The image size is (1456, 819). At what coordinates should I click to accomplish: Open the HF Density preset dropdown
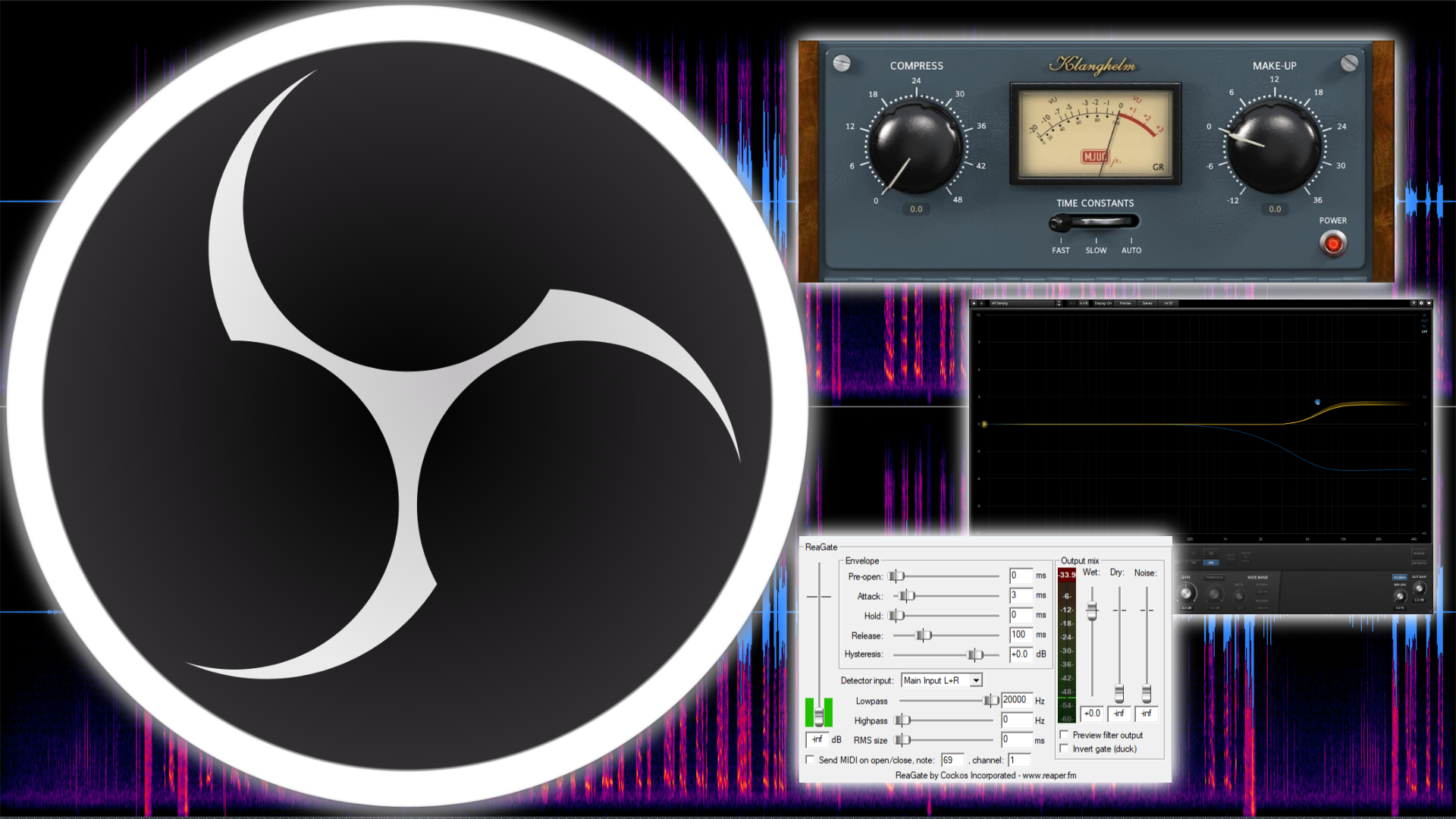pyautogui.click(x=1022, y=303)
